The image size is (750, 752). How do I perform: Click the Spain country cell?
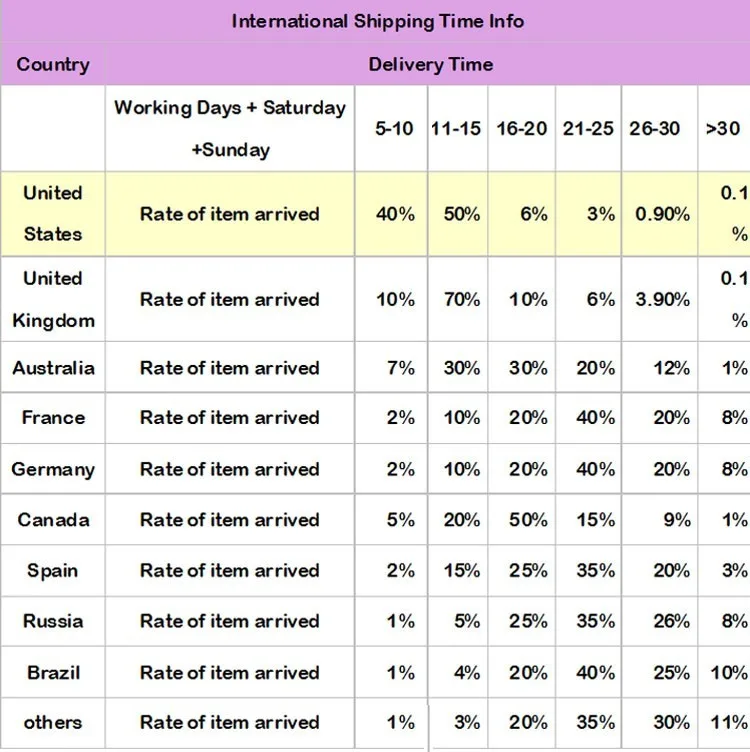click(x=52, y=571)
